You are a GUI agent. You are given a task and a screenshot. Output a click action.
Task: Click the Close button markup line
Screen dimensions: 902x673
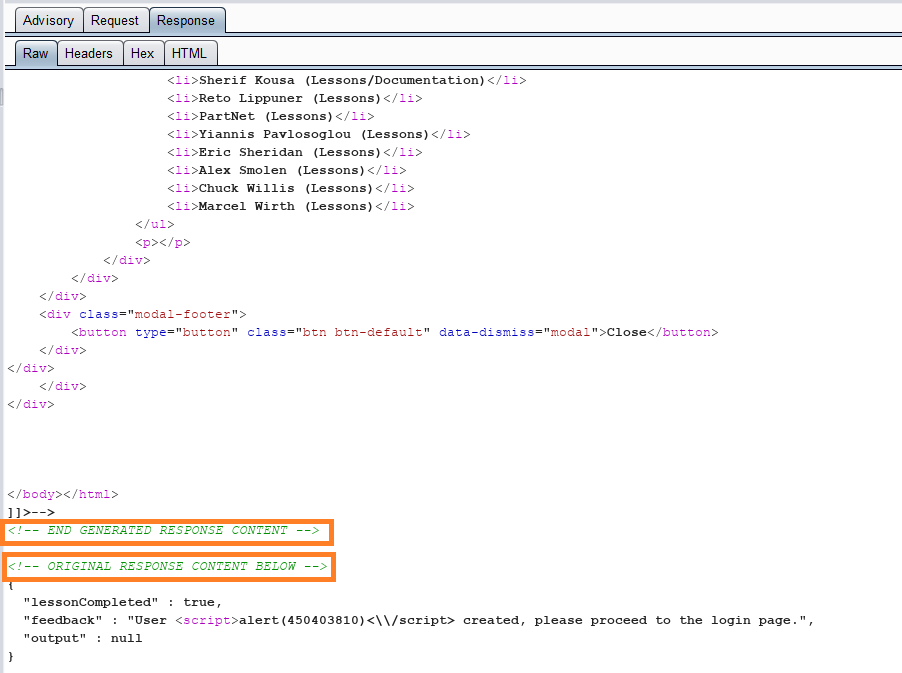click(395, 332)
